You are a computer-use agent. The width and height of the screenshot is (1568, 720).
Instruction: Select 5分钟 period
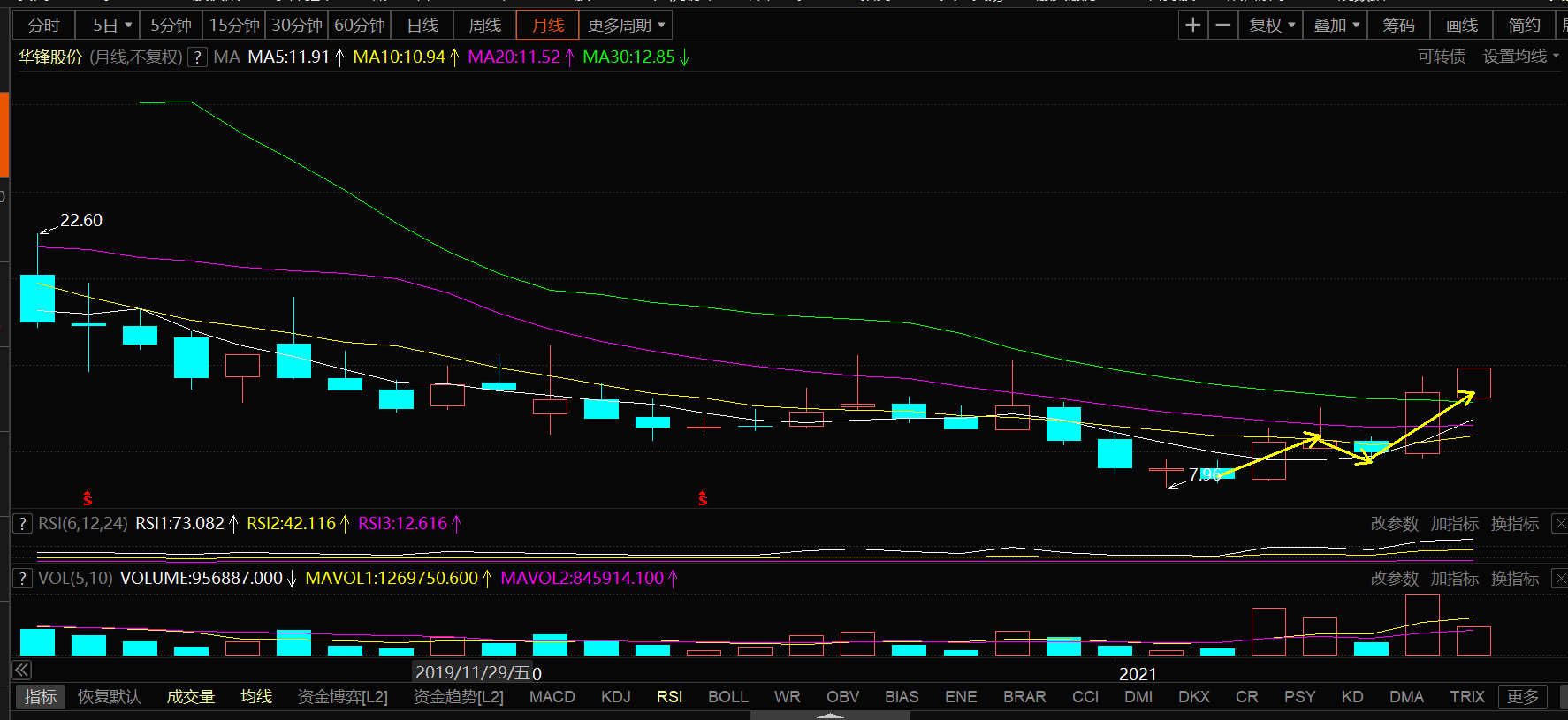point(171,26)
